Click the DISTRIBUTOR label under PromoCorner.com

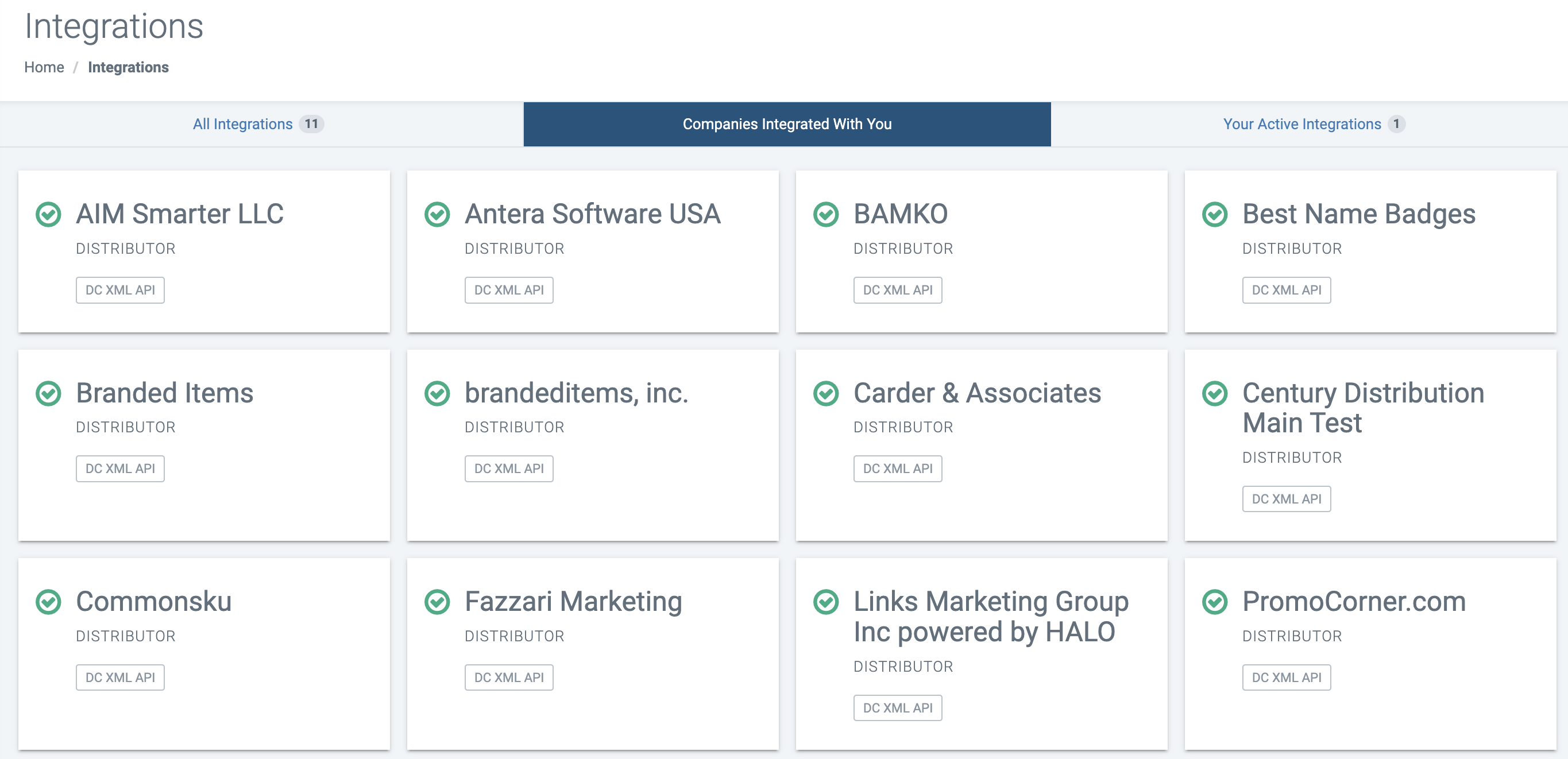[x=1292, y=636]
